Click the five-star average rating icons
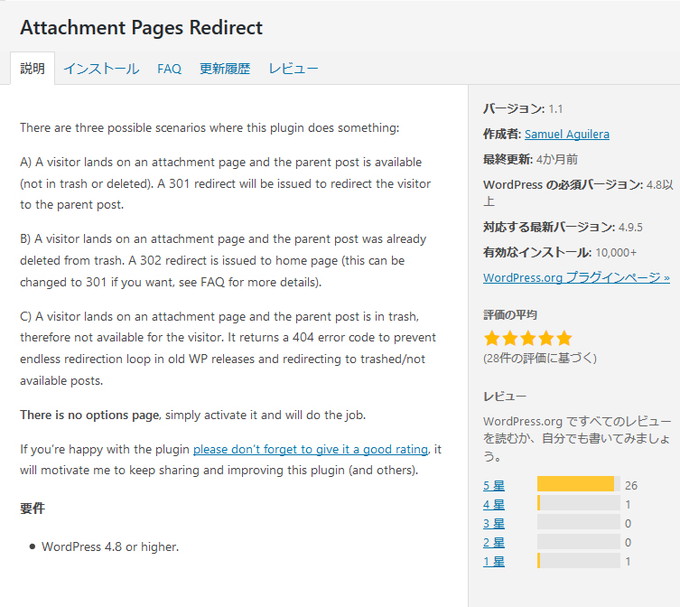The height and width of the screenshot is (607, 680). click(528, 338)
